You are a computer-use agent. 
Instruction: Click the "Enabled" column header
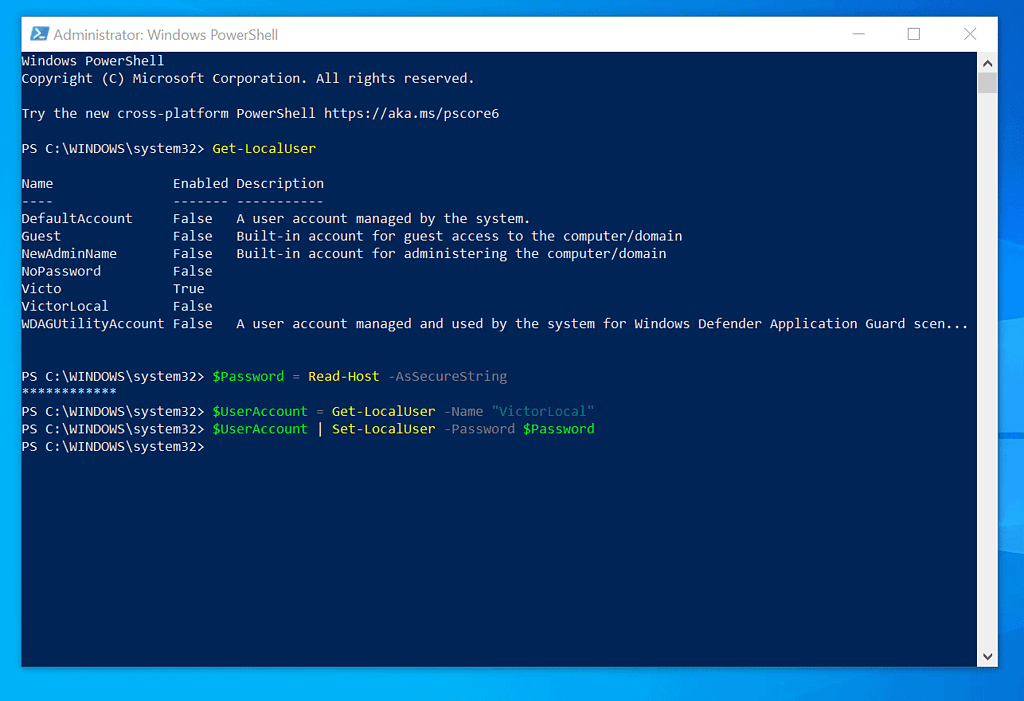pyautogui.click(x=200, y=184)
